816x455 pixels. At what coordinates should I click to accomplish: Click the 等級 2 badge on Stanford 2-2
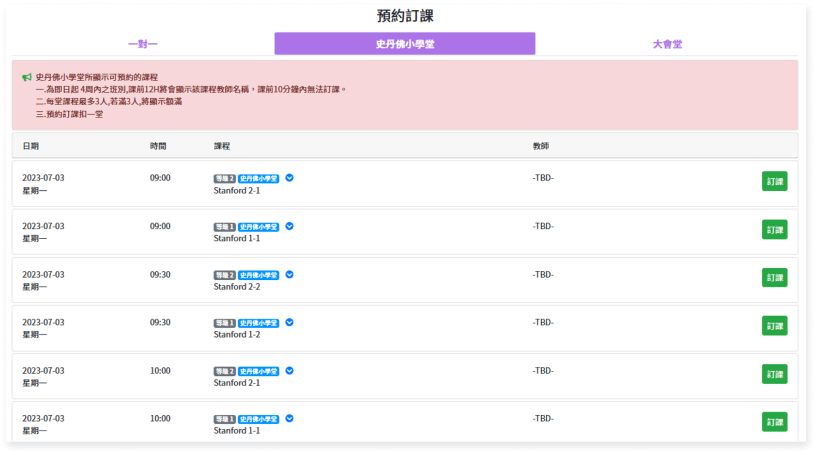pyautogui.click(x=224, y=274)
